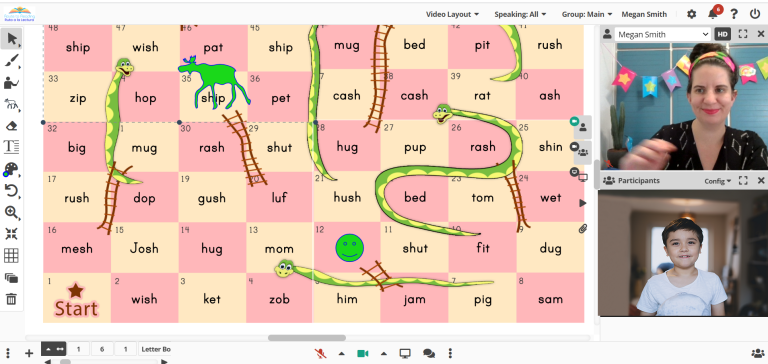Image resolution: width=768 pixels, height=364 pixels.
Task: Click the power logout icon
Action: click(x=755, y=14)
